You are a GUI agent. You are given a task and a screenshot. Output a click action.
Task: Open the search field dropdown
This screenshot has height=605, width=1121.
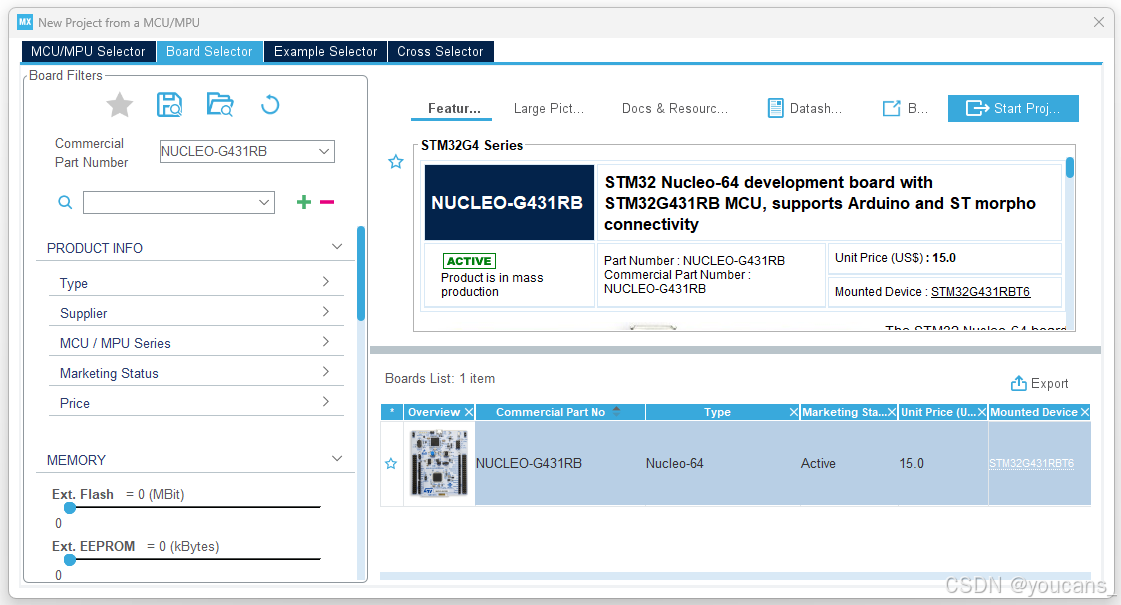tap(264, 202)
